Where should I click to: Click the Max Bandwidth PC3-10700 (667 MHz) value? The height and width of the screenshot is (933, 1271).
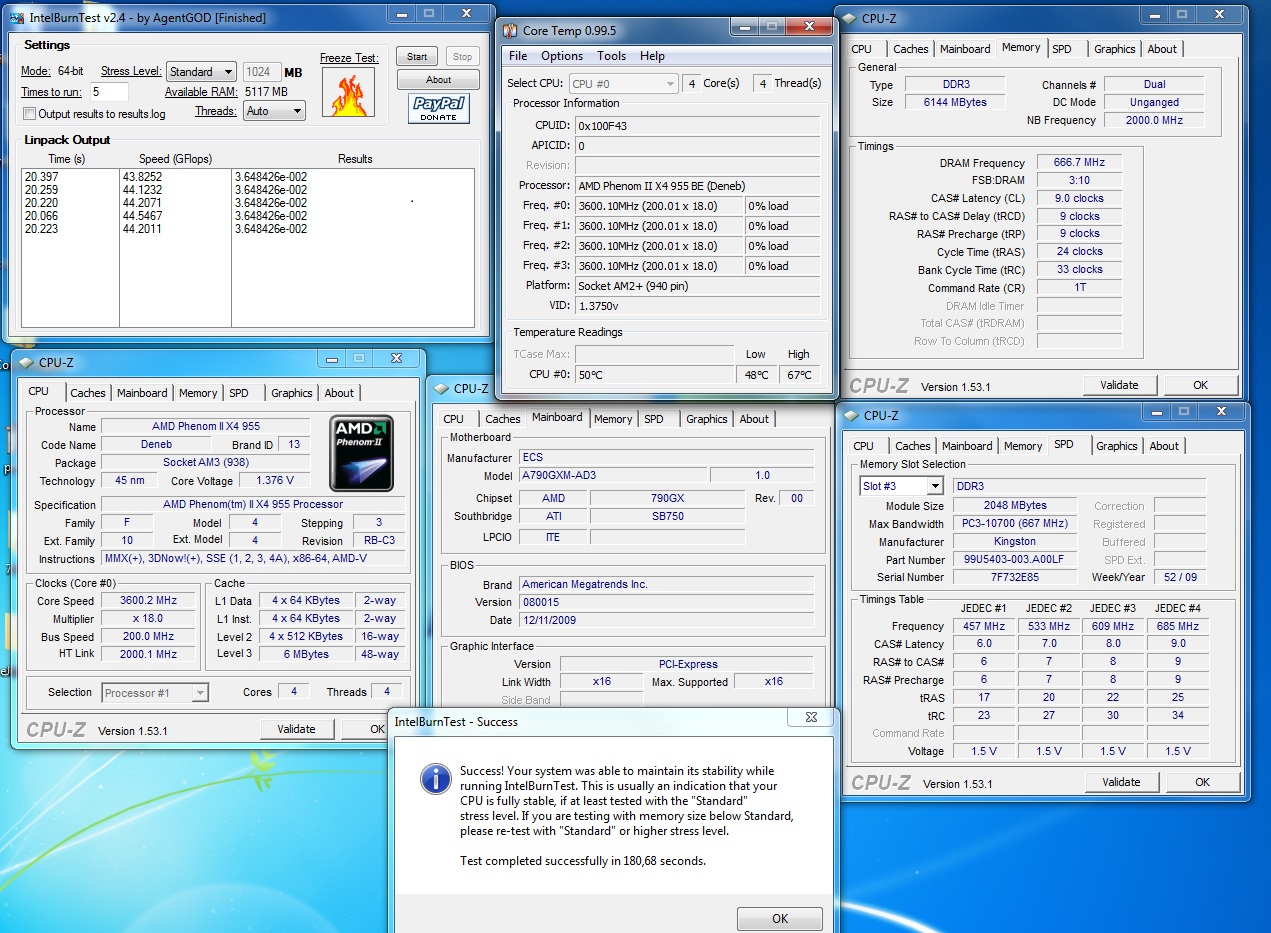[1014, 524]
